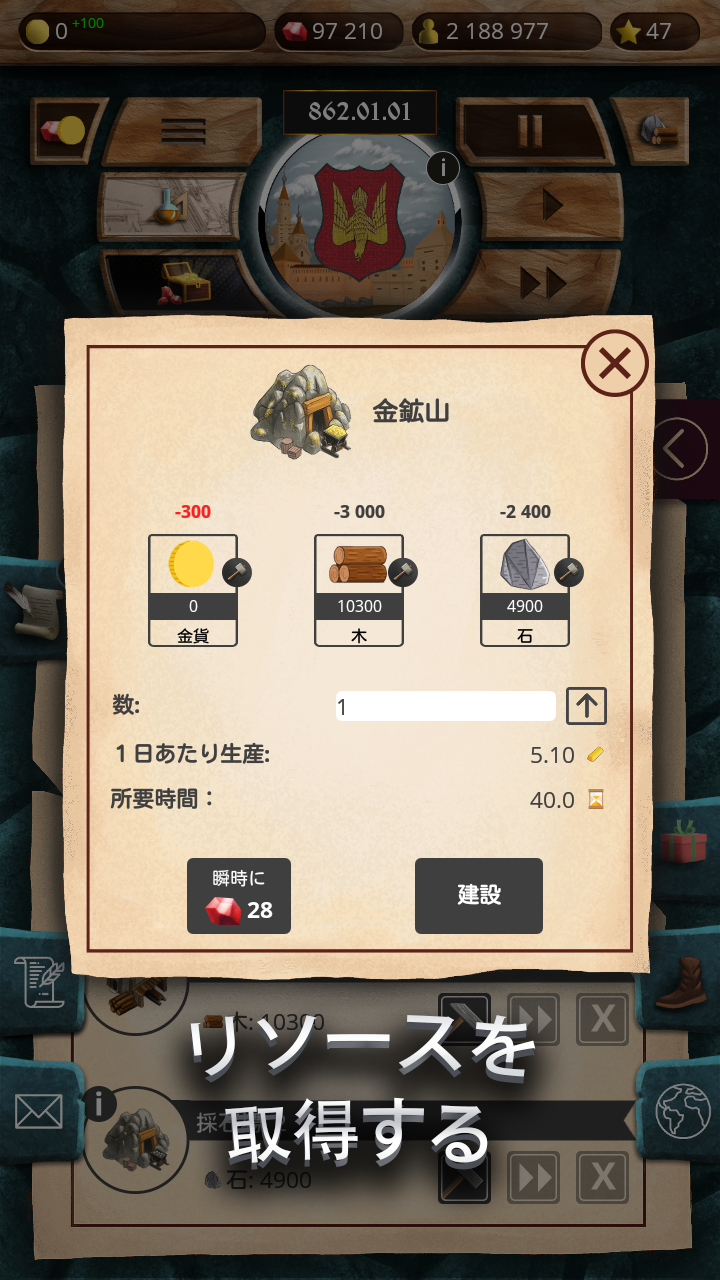Click the hammer icon beside 木 logs
Screen dimensions: 720x1280
pyautogui.click(x=403, y=572)
